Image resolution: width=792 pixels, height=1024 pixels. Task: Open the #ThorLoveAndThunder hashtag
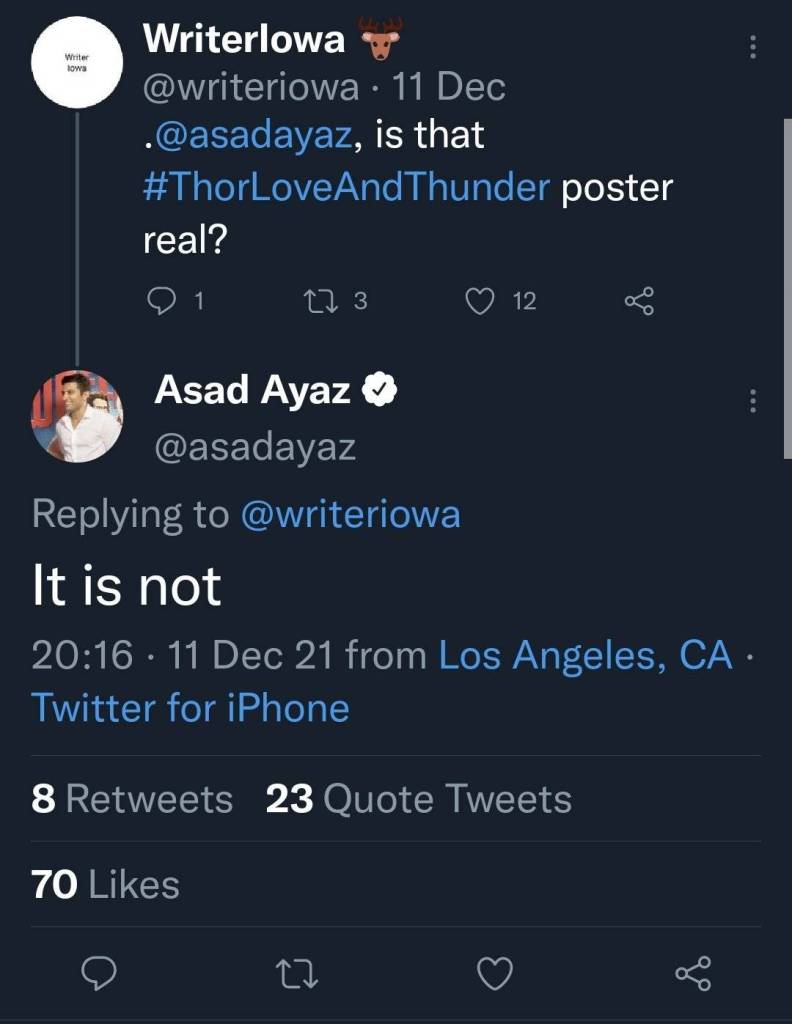[347, 188]
